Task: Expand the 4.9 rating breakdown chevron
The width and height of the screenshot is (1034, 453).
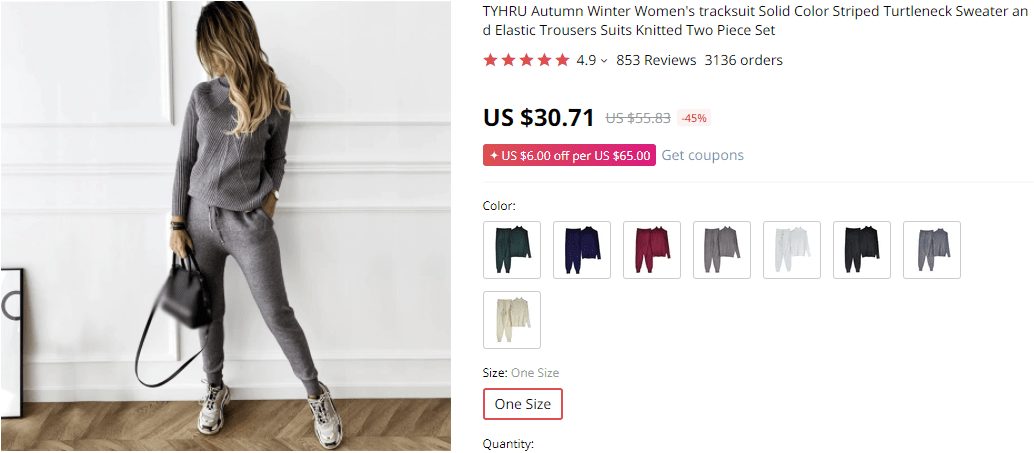Action: 604,61
